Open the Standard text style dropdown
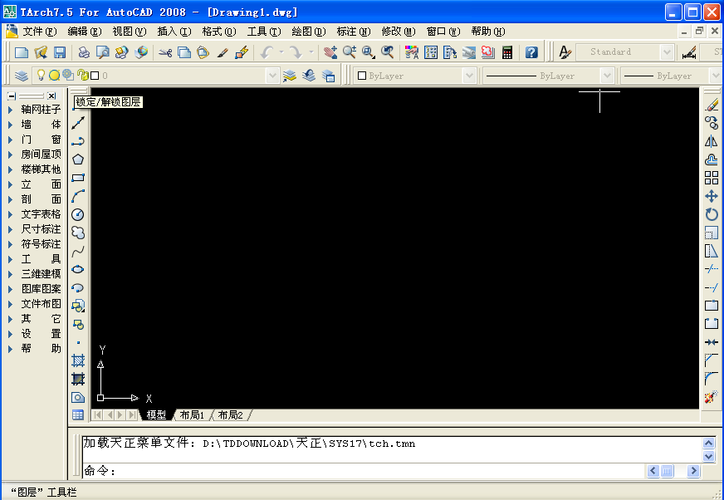This screenshot has width=724, height=500. 666,52
